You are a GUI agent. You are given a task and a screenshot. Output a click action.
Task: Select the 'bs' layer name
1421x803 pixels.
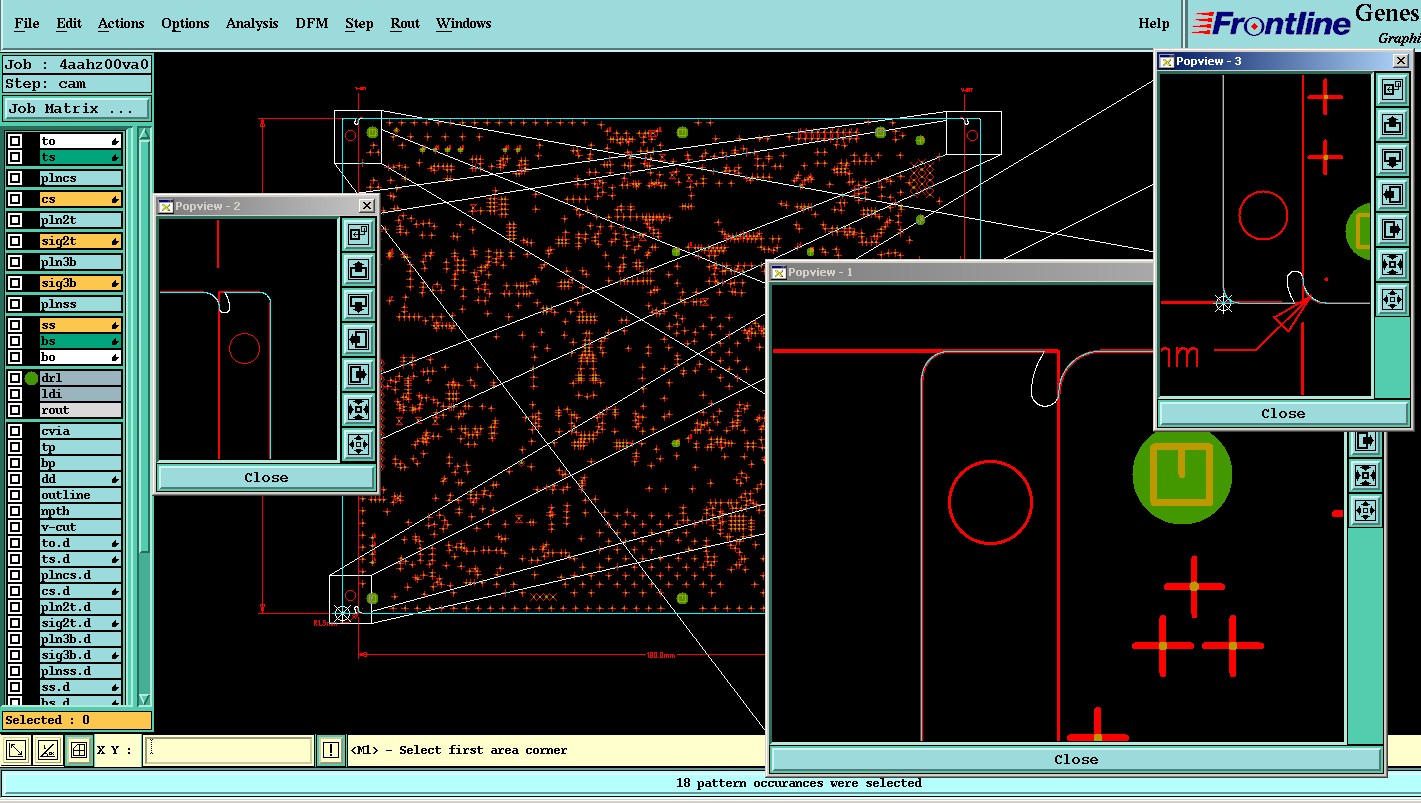click(81, 341)
